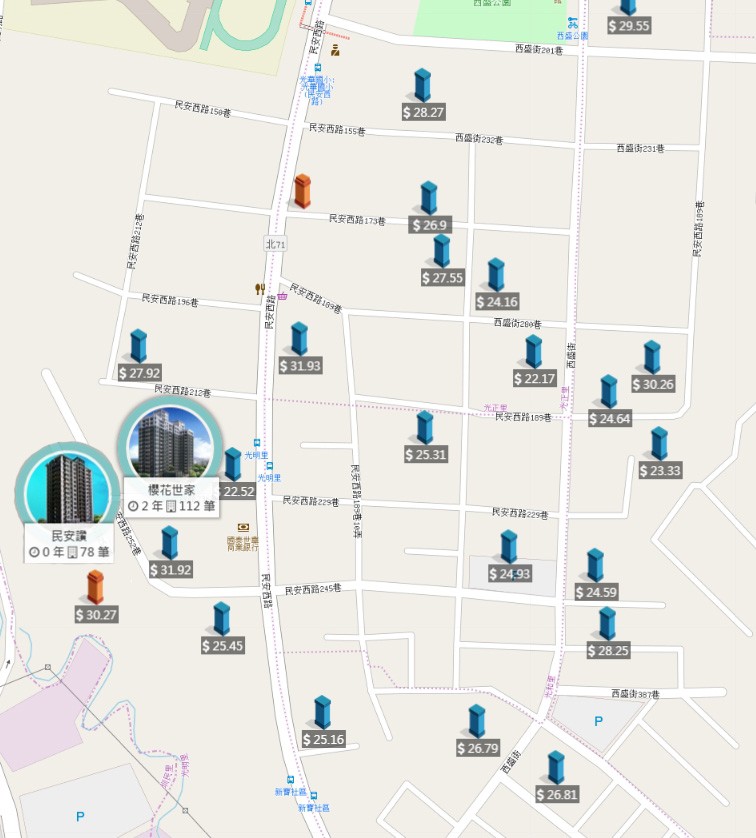This screenshot has height=838, width=756.
Task: Select the blue building marker priced $ 29.55
Action: coord(628,7)
